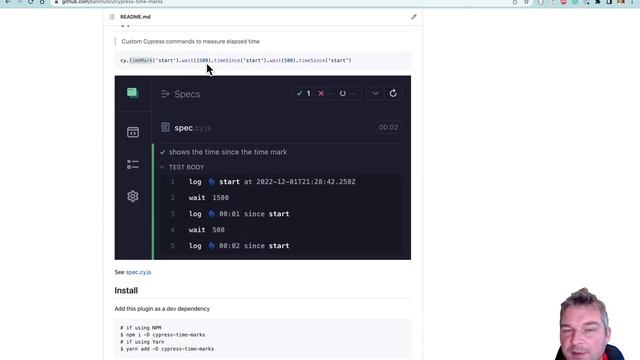640x360 pixels.
Task: Go back with the browser back arrow
Action: 8,2
